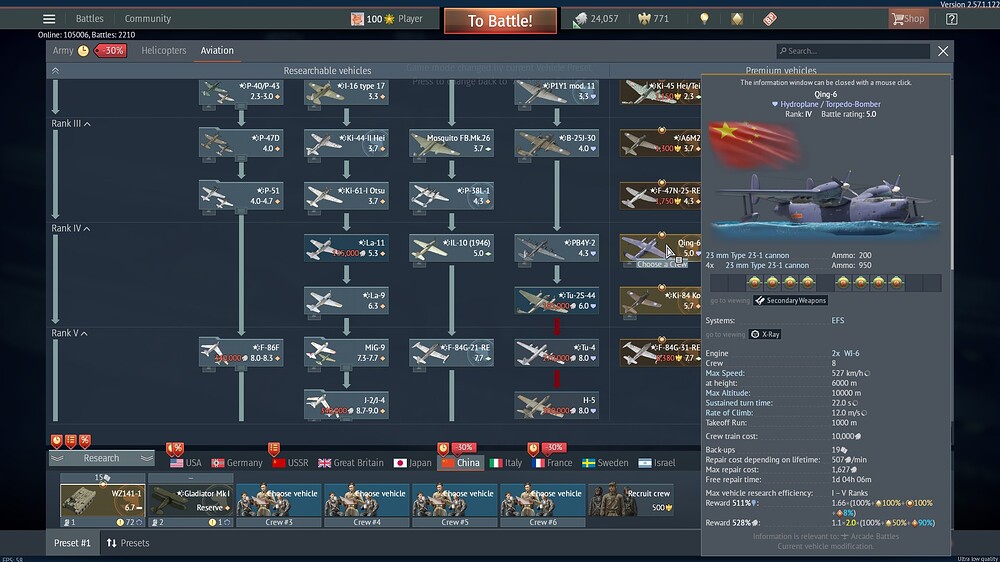Image resolution: width=1000 pixels, height=562 pixels.
Task: Open the Battles menu
Action: coord(89,18)
